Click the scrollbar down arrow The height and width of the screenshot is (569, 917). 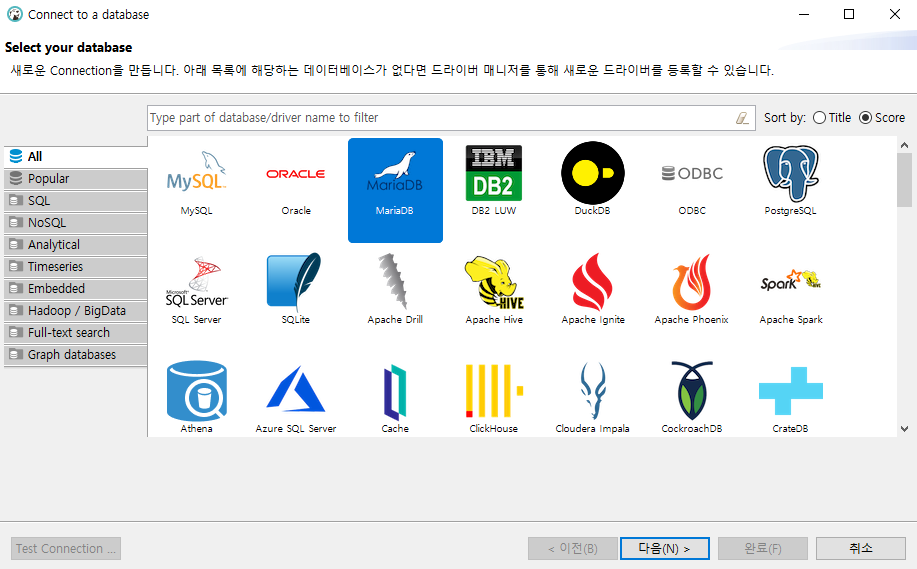point(904,429)
